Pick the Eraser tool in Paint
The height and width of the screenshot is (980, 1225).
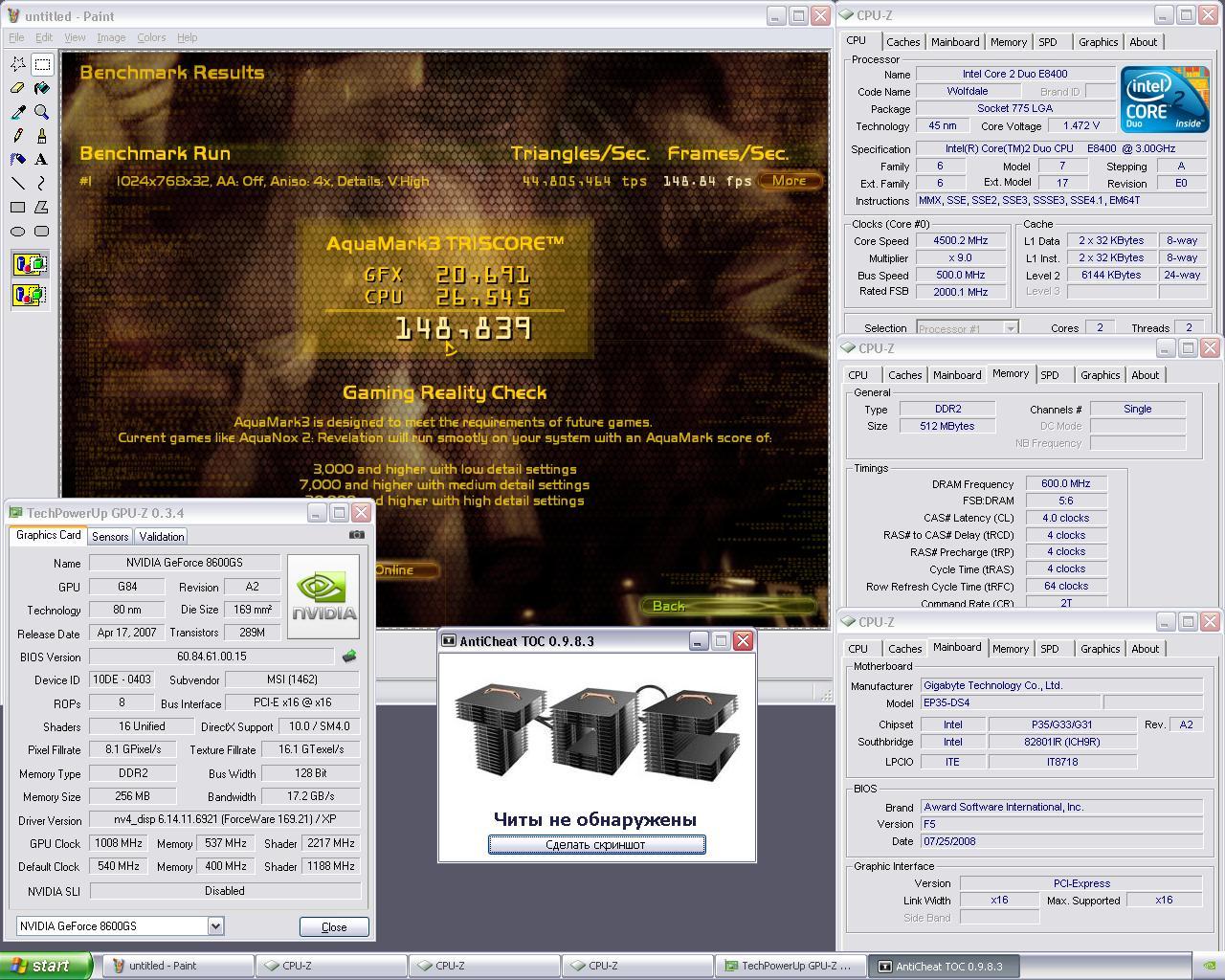[x=18, y=88]
